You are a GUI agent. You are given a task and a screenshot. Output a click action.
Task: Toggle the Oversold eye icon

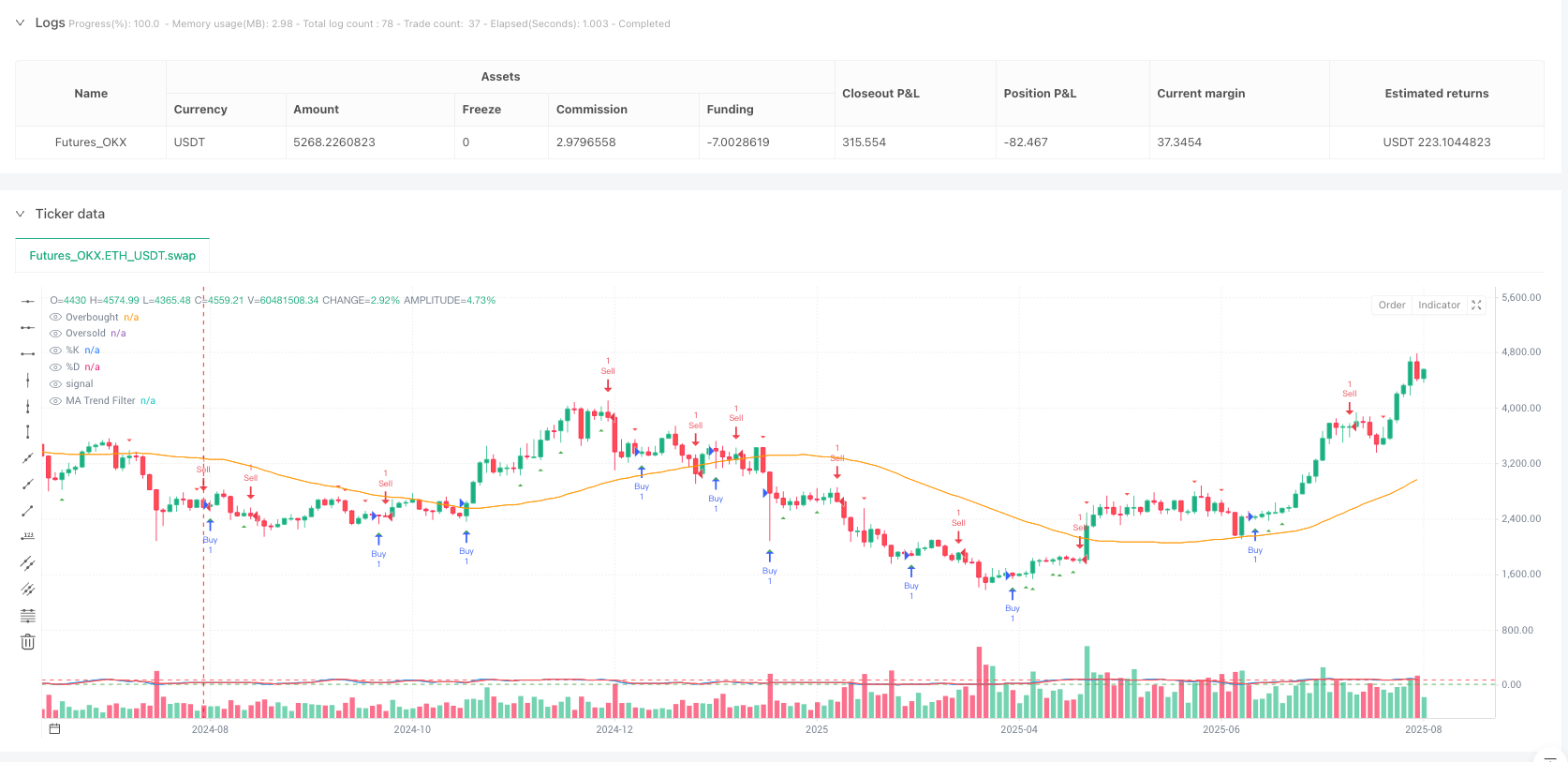point(55,334)
